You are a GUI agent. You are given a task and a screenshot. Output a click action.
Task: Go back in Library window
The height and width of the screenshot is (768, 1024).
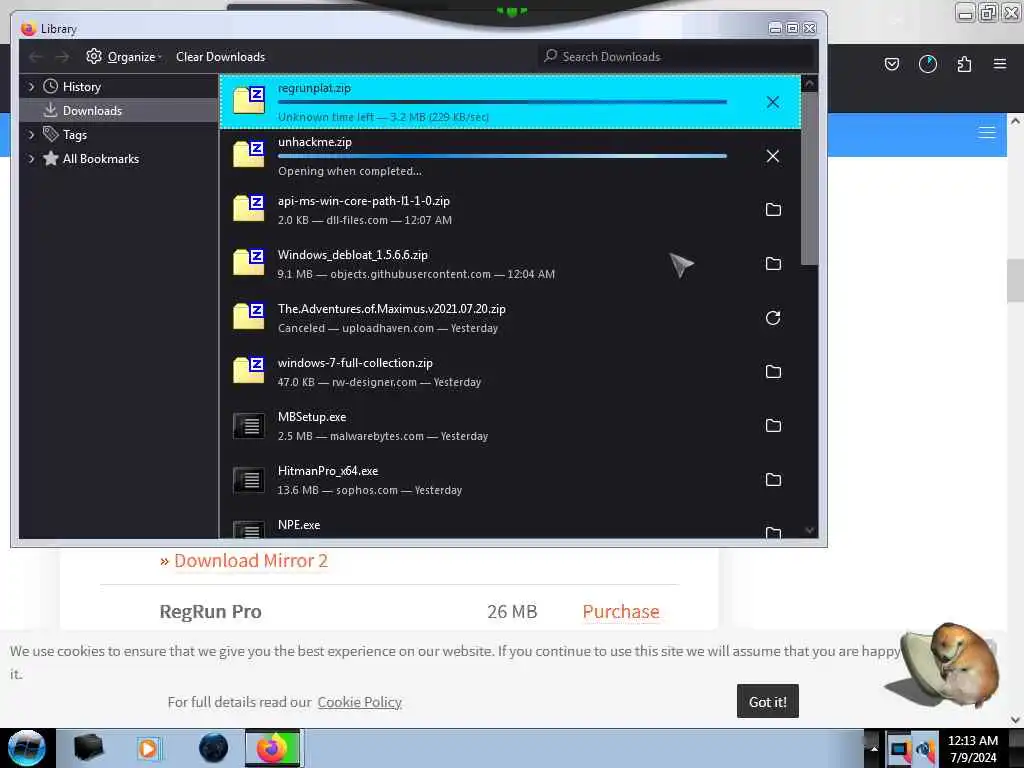pos(36,57)
